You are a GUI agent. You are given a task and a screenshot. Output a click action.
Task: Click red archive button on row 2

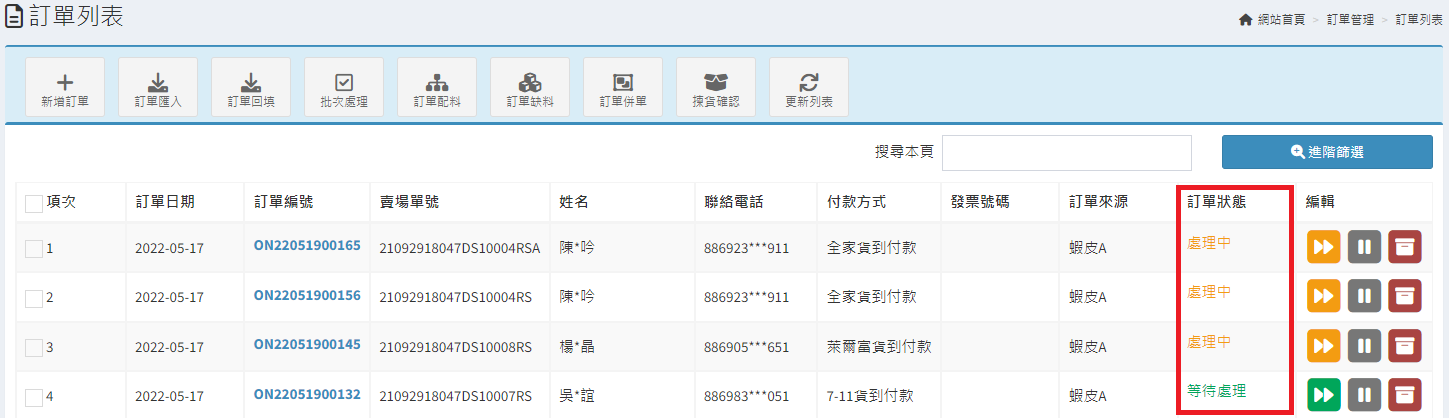click(1404, 297)
